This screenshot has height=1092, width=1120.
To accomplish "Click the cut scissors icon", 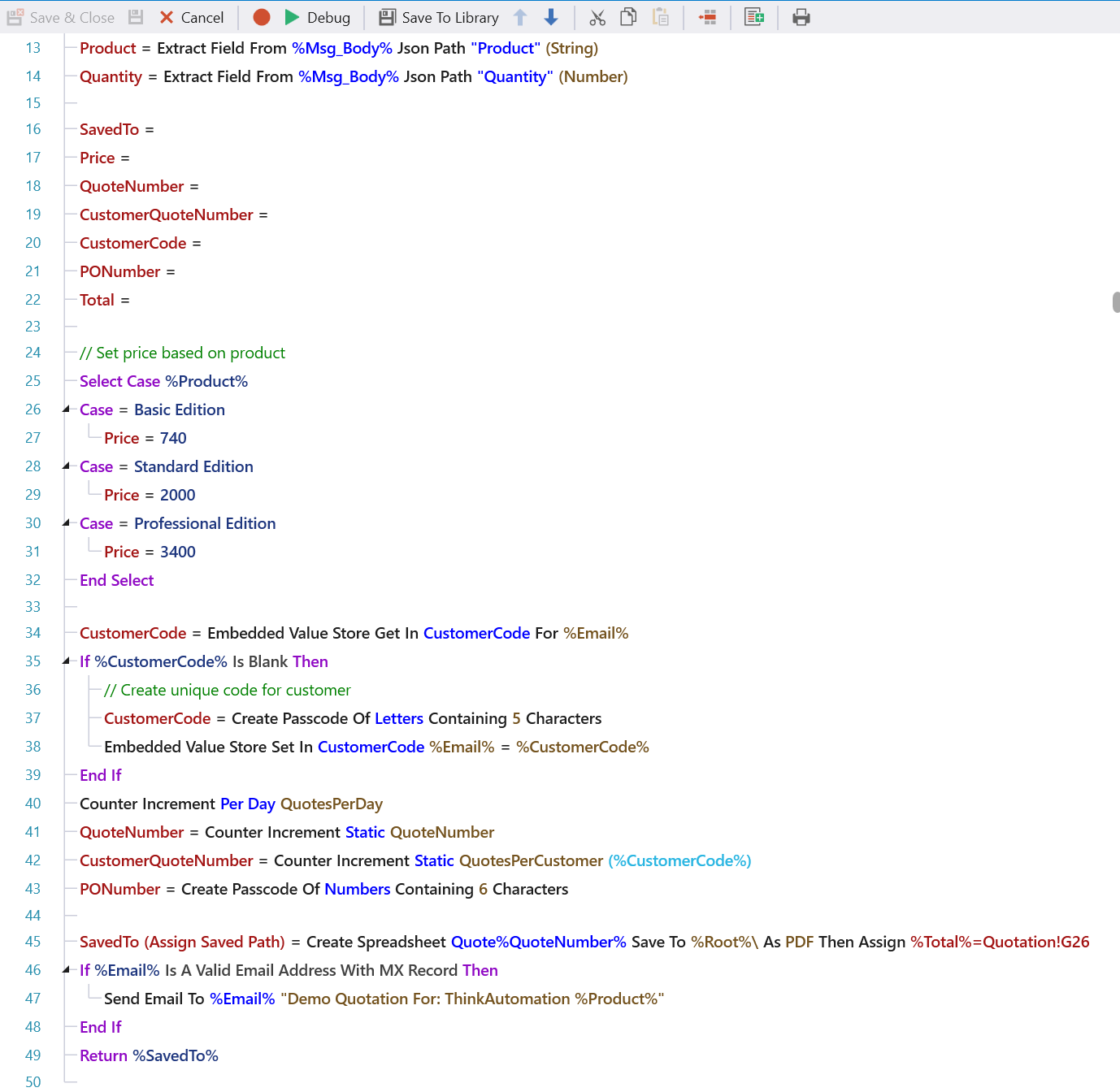I will (x=597, y=17).
